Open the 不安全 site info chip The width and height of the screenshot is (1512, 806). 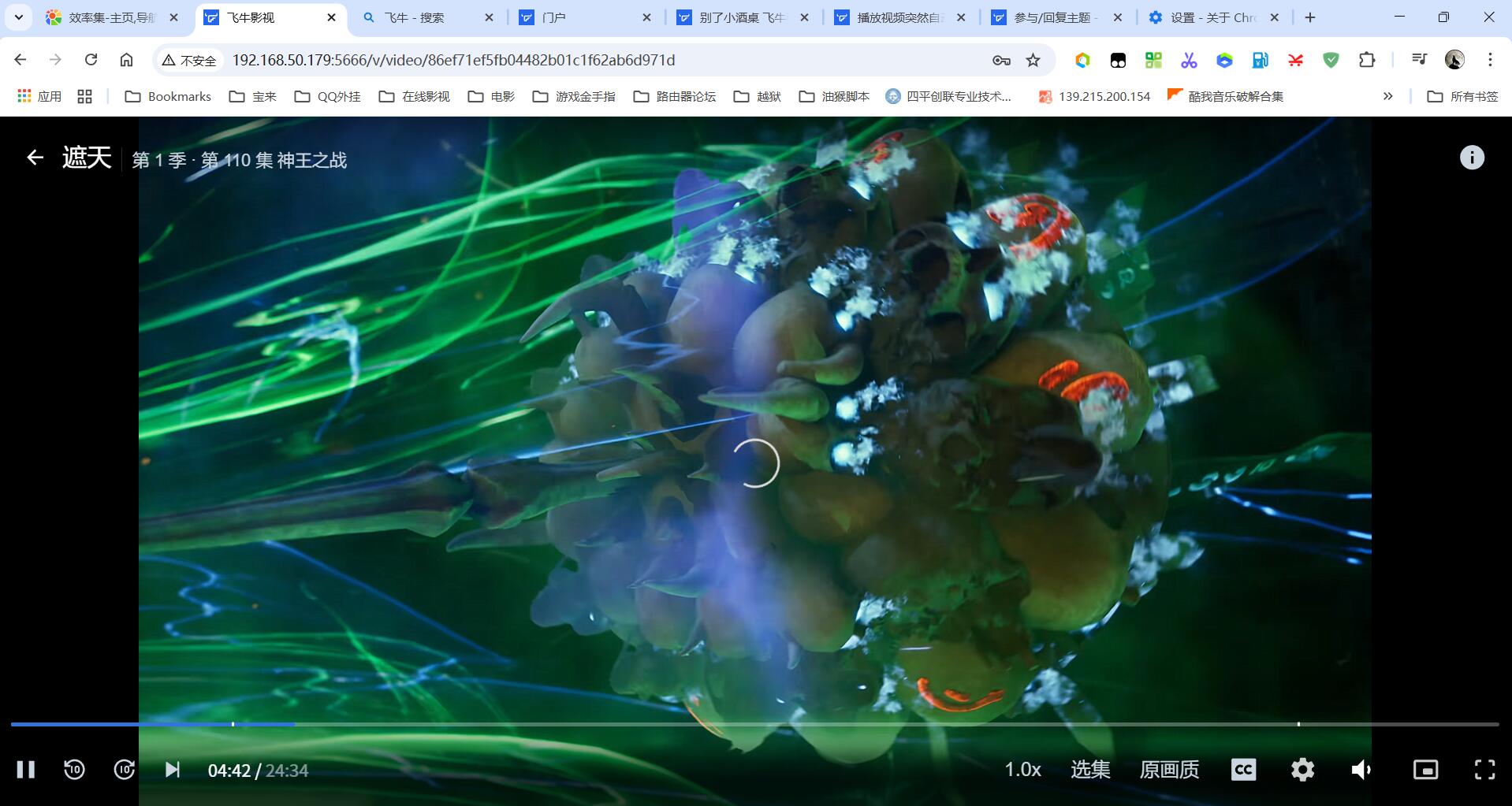tap(189, 60)
